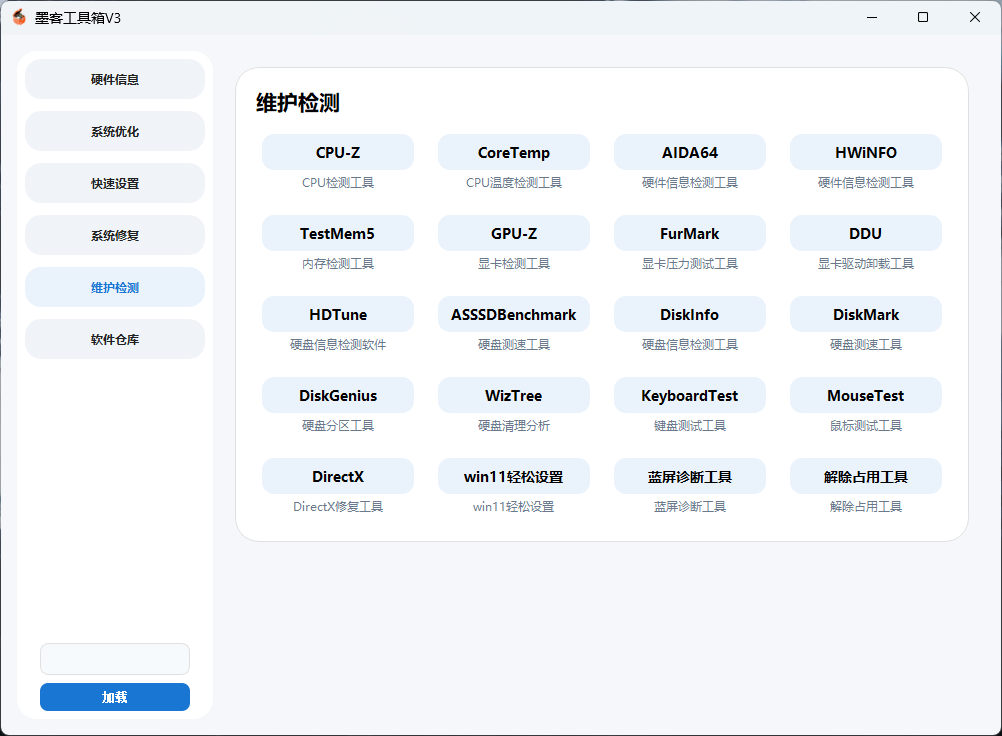
Task: Run the TestMem5 memory tester
Action: [337, 233]
